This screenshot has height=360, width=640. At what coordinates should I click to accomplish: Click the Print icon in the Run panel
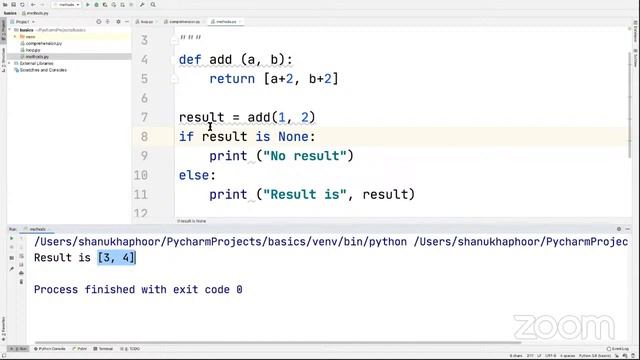coord(21,273)
